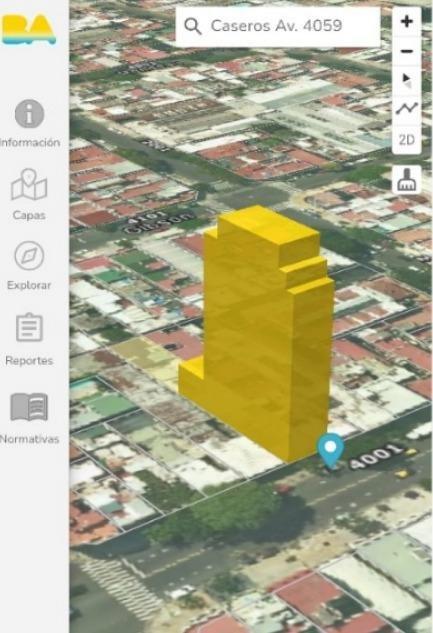Zoom in with the plus button
This screenshot has height=633, width=433.
(407, 21)
